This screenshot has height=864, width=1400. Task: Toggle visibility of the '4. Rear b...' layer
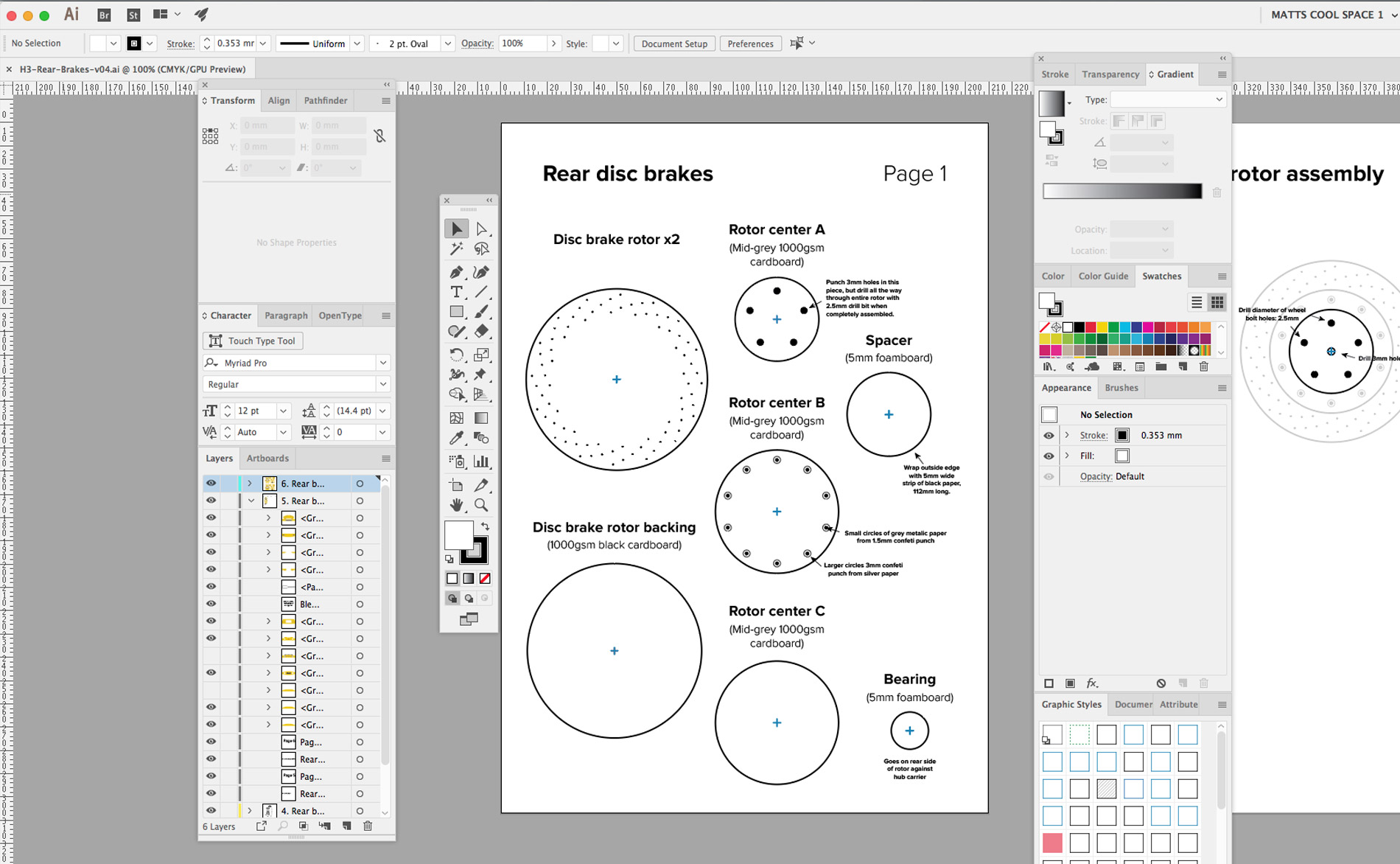point(211,809)
